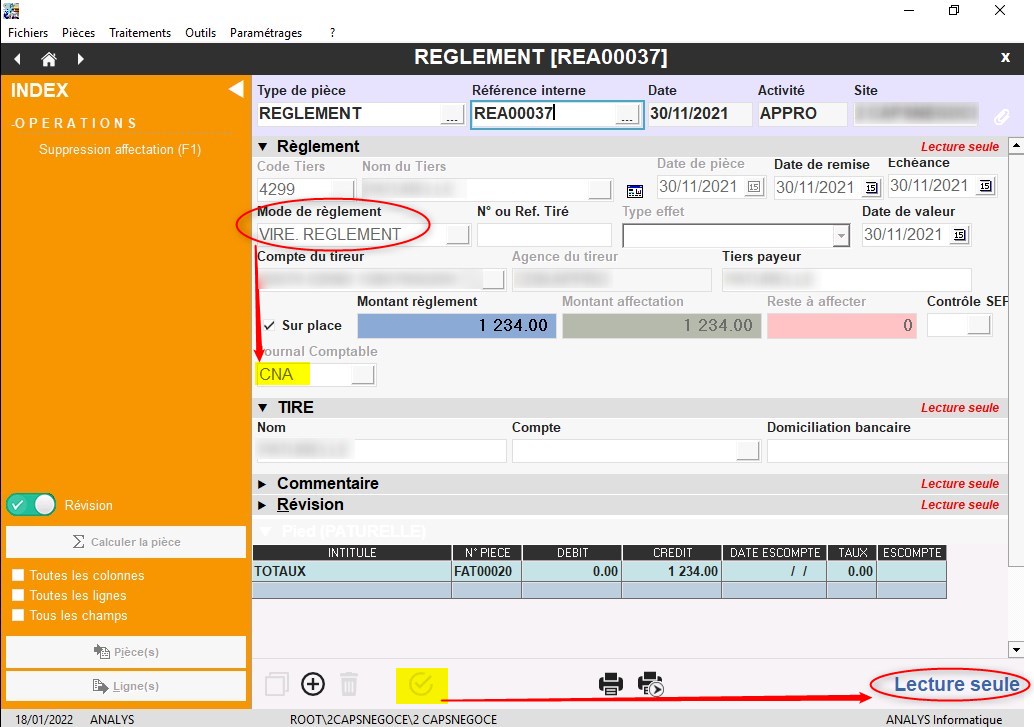This screenshot has width=1034, height=727.
Task: Open the Type effet dropdown
Action: (x=840, y=235)
